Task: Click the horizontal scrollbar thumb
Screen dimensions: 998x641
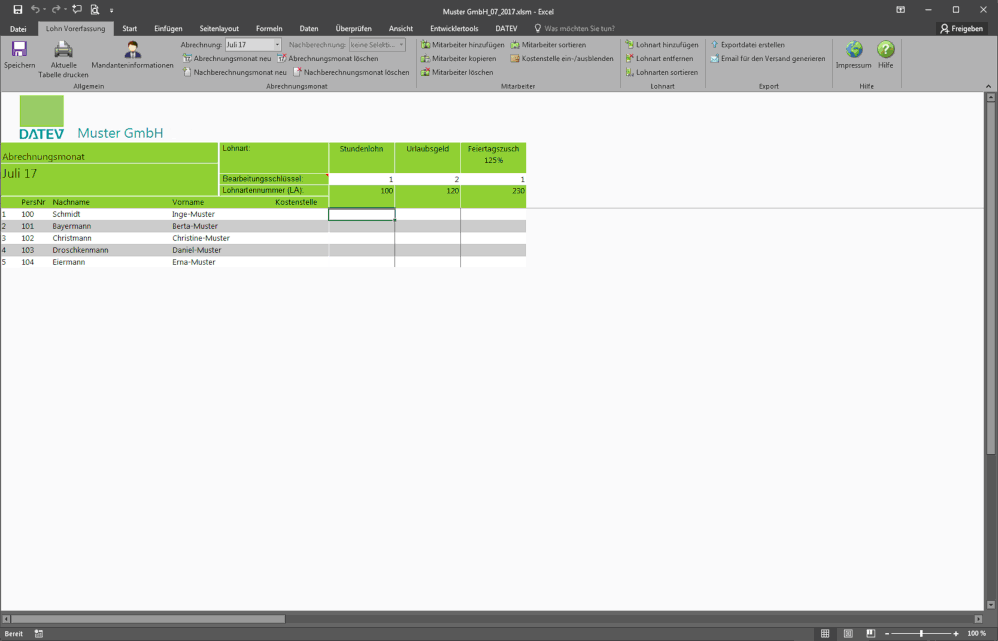Action: 148,619
